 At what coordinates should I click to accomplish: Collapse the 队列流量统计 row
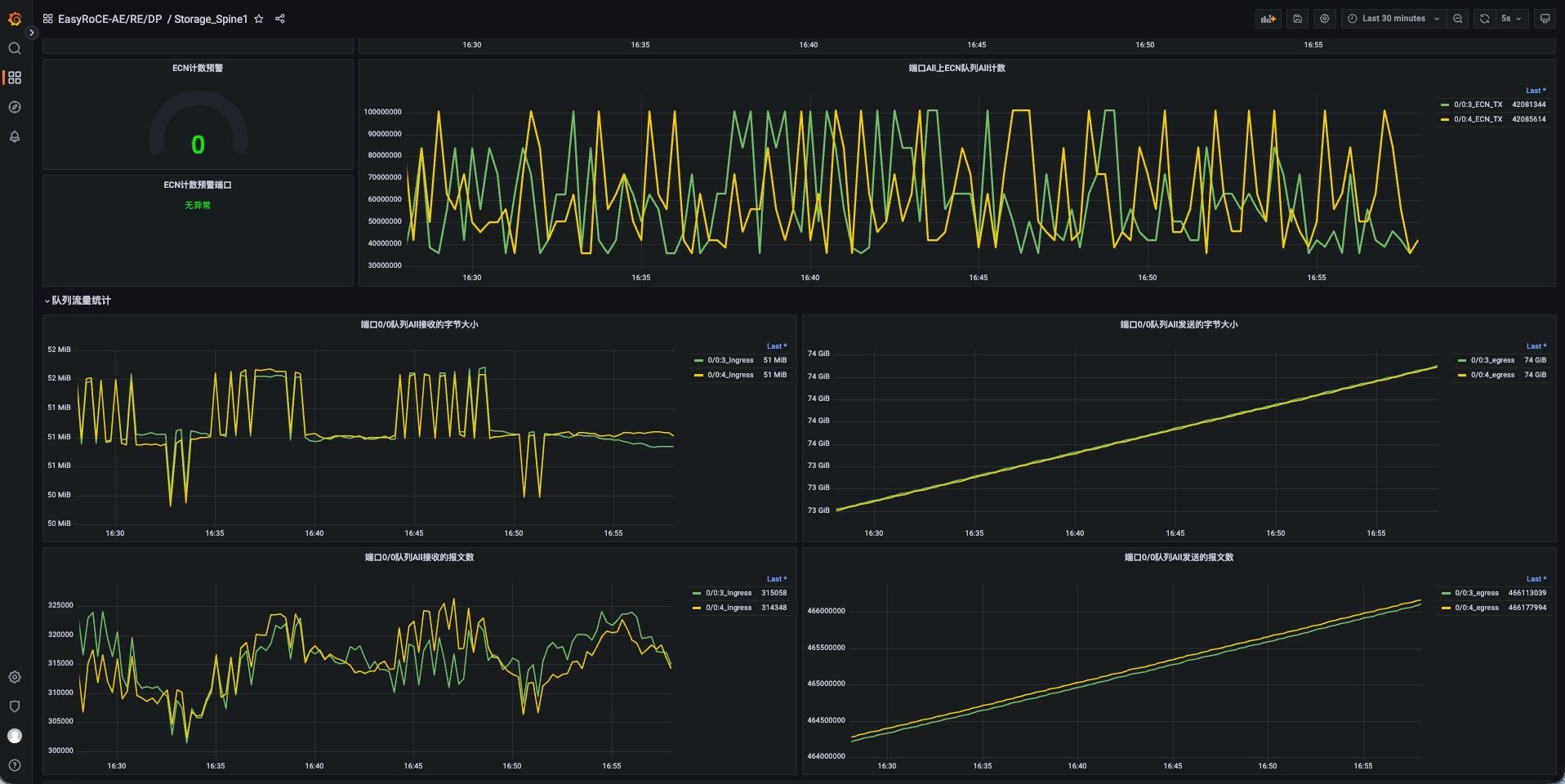tap(80, 301)
